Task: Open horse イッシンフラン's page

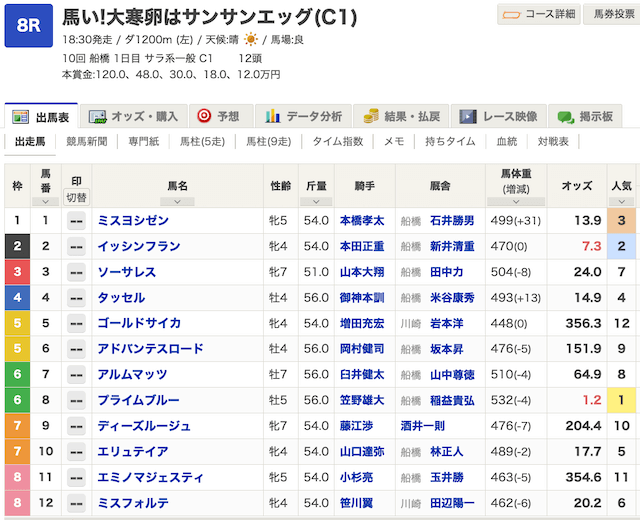Action: (138, 246)
